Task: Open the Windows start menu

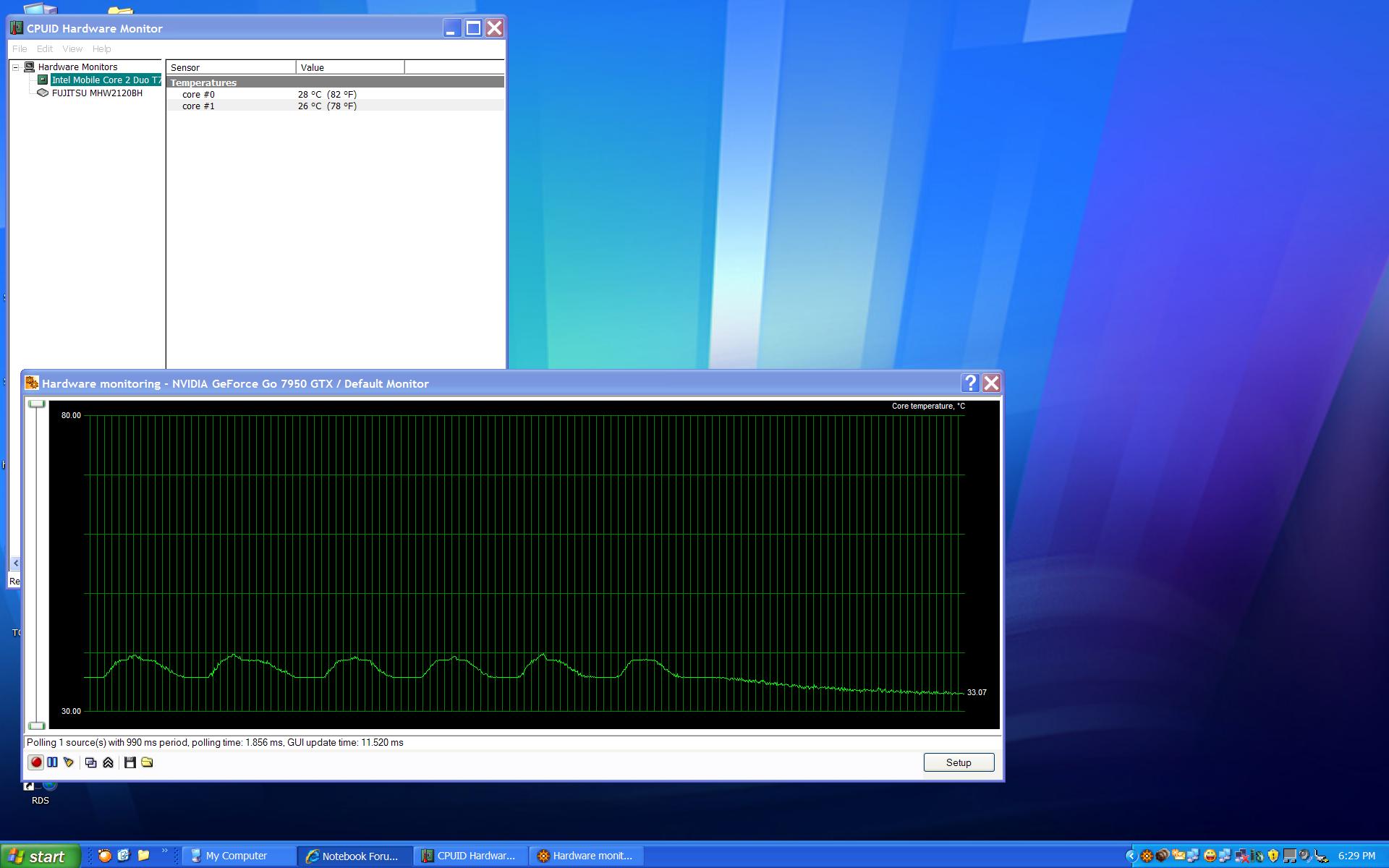Action: click(x=40, y=856)
